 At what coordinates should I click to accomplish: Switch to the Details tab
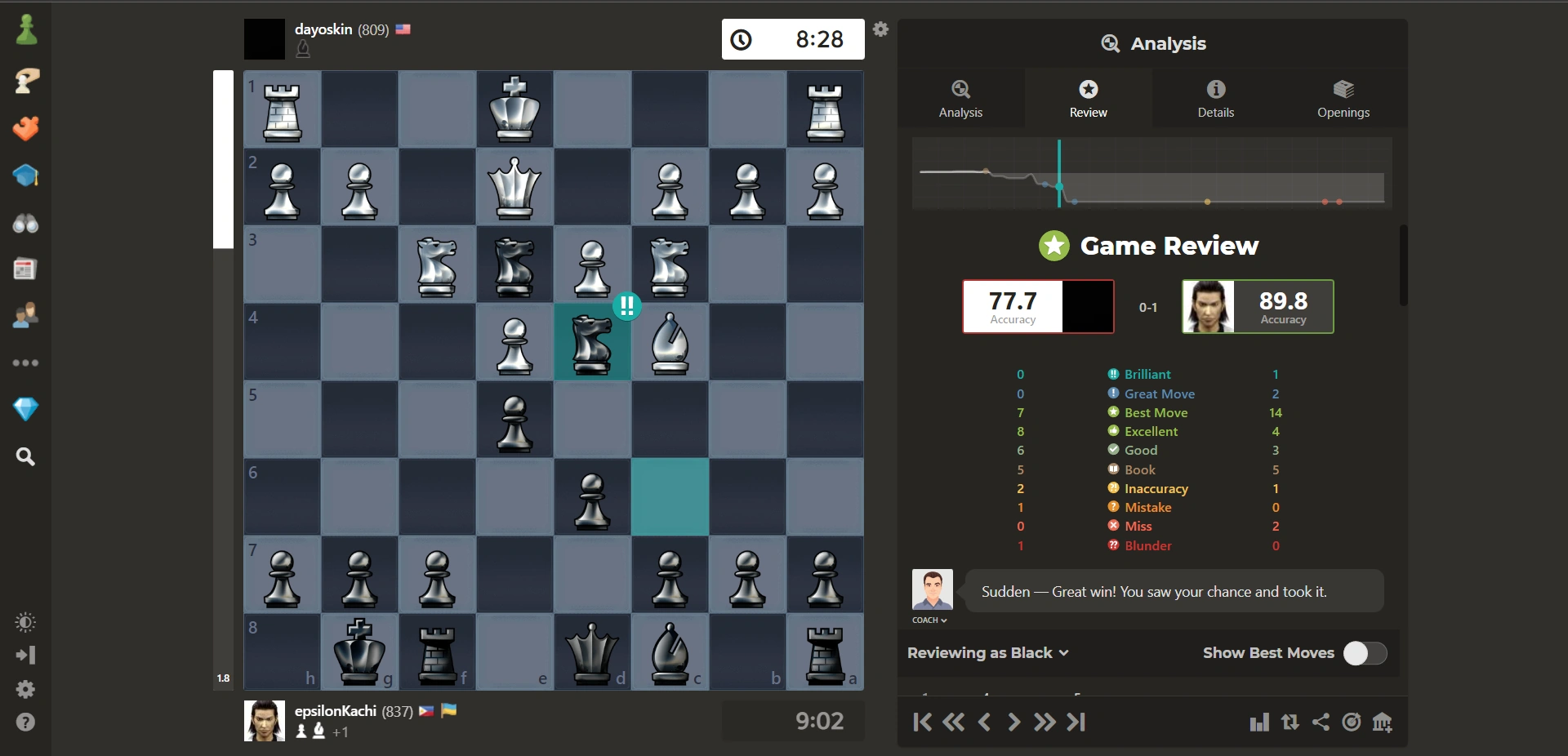(x=1215, y=100)
